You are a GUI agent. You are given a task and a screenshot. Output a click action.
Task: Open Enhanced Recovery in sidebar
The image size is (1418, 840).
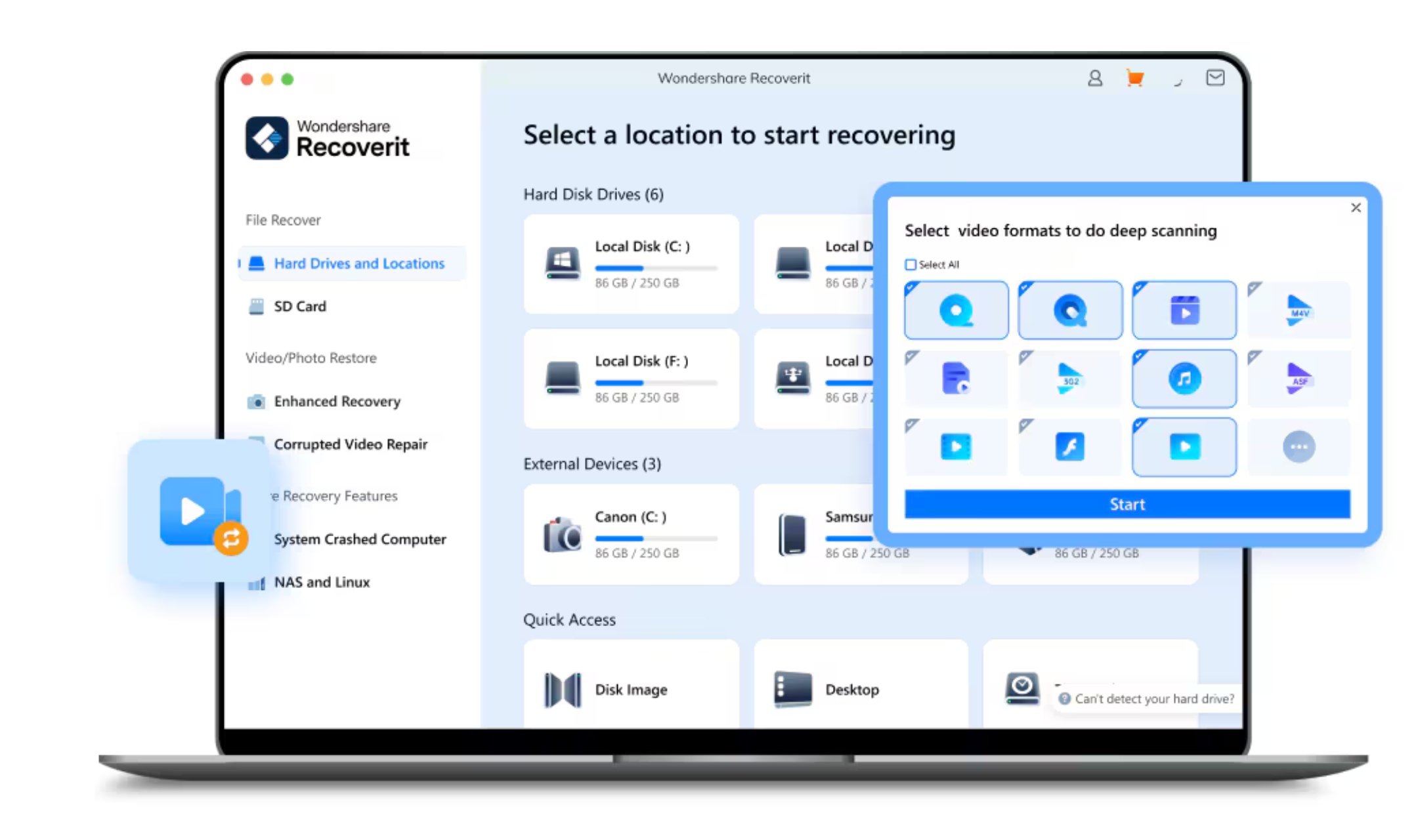click(324, 401)
